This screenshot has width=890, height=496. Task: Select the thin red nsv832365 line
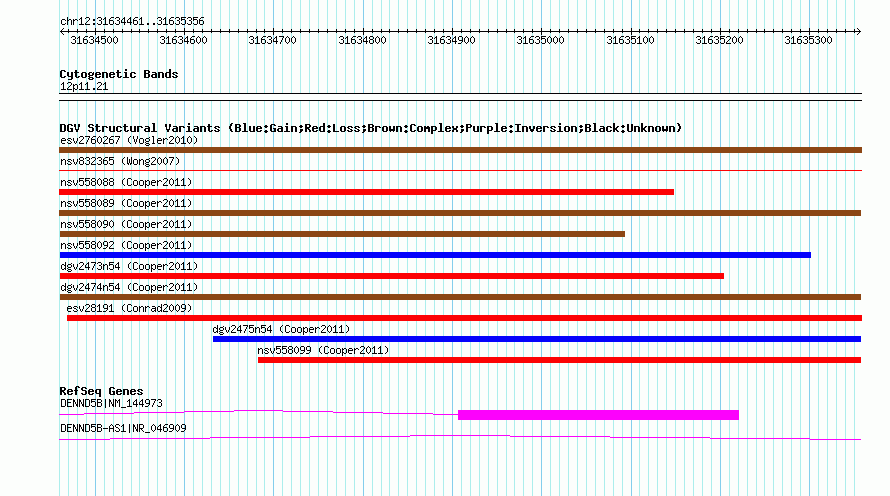tap(460, 170)
